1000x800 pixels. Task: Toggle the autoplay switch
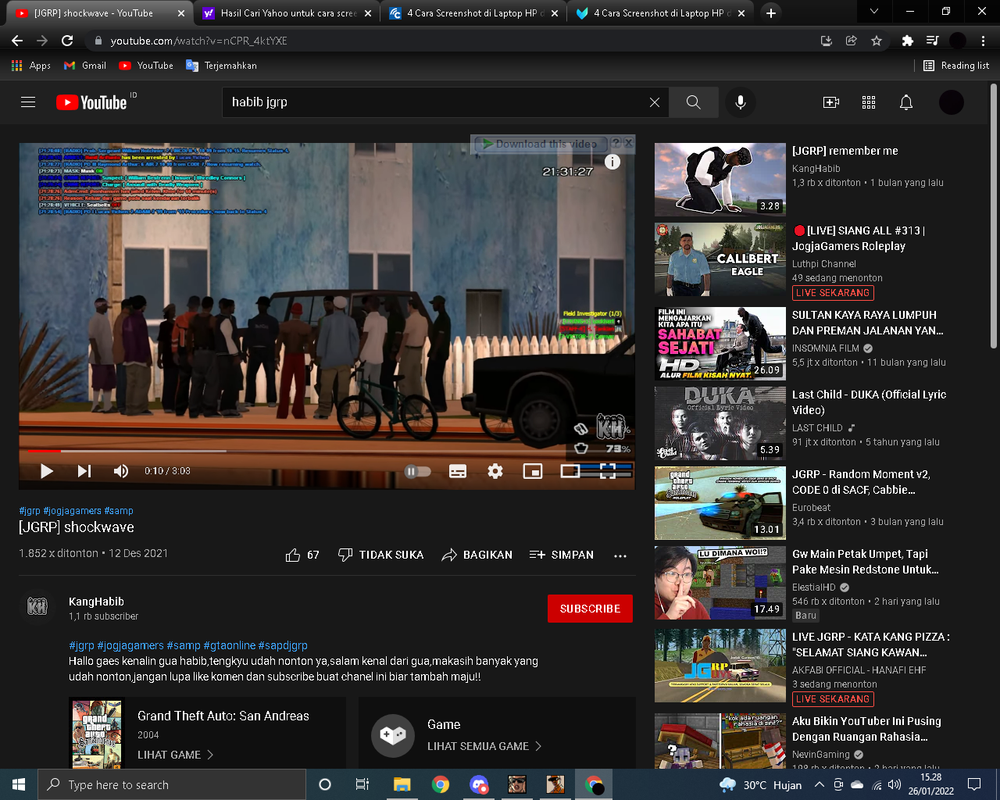click(417, 471)
